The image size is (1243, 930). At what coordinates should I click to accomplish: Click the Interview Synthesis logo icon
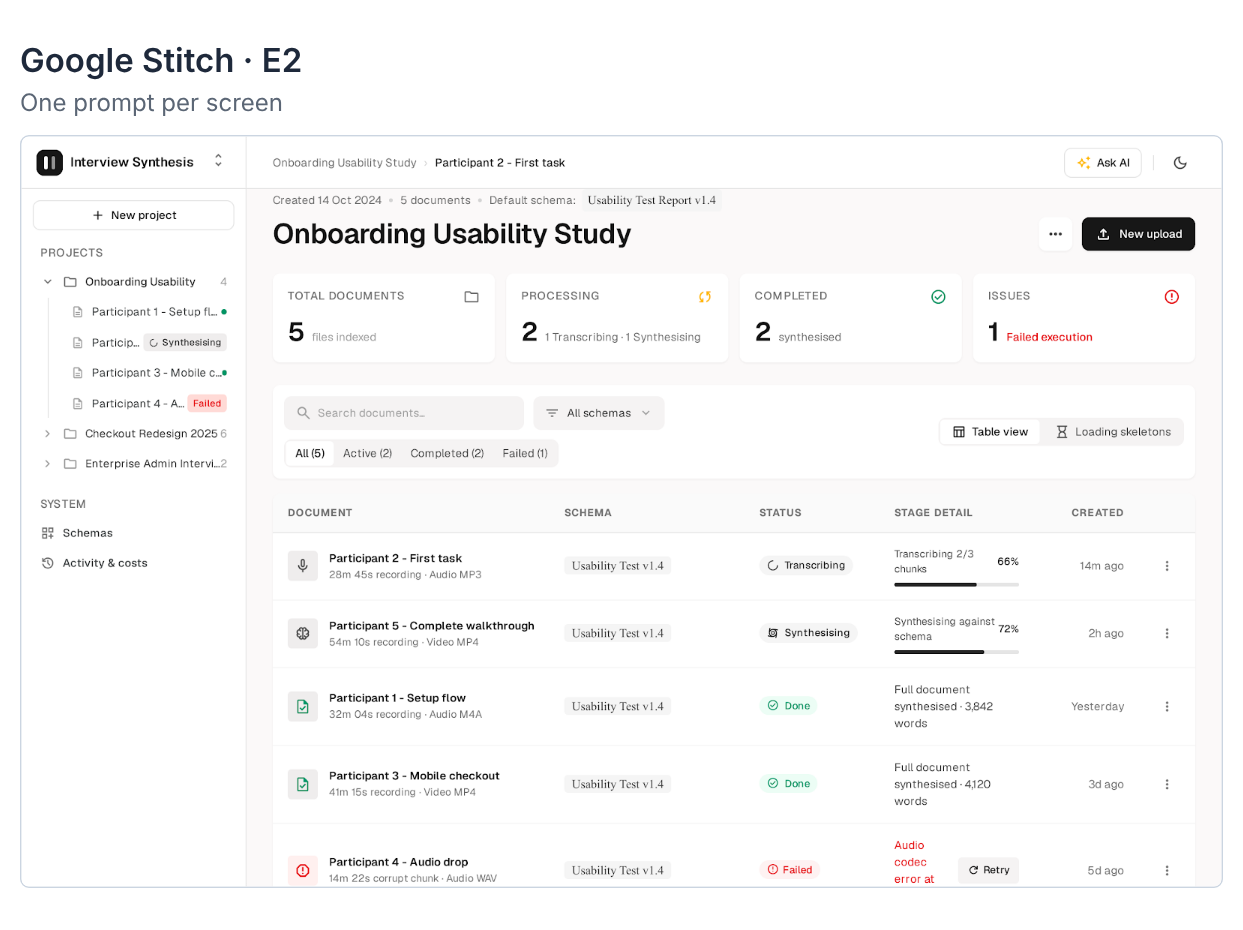(49, 162)
